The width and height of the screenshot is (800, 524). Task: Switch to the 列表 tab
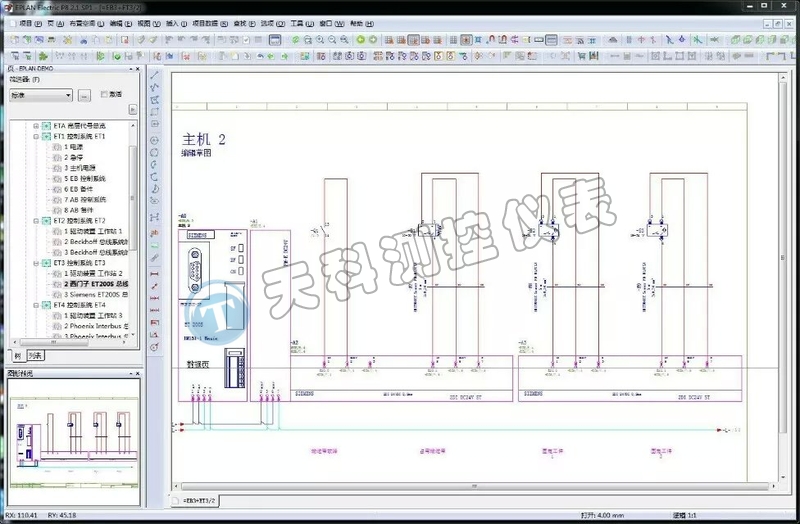(36, 355)
